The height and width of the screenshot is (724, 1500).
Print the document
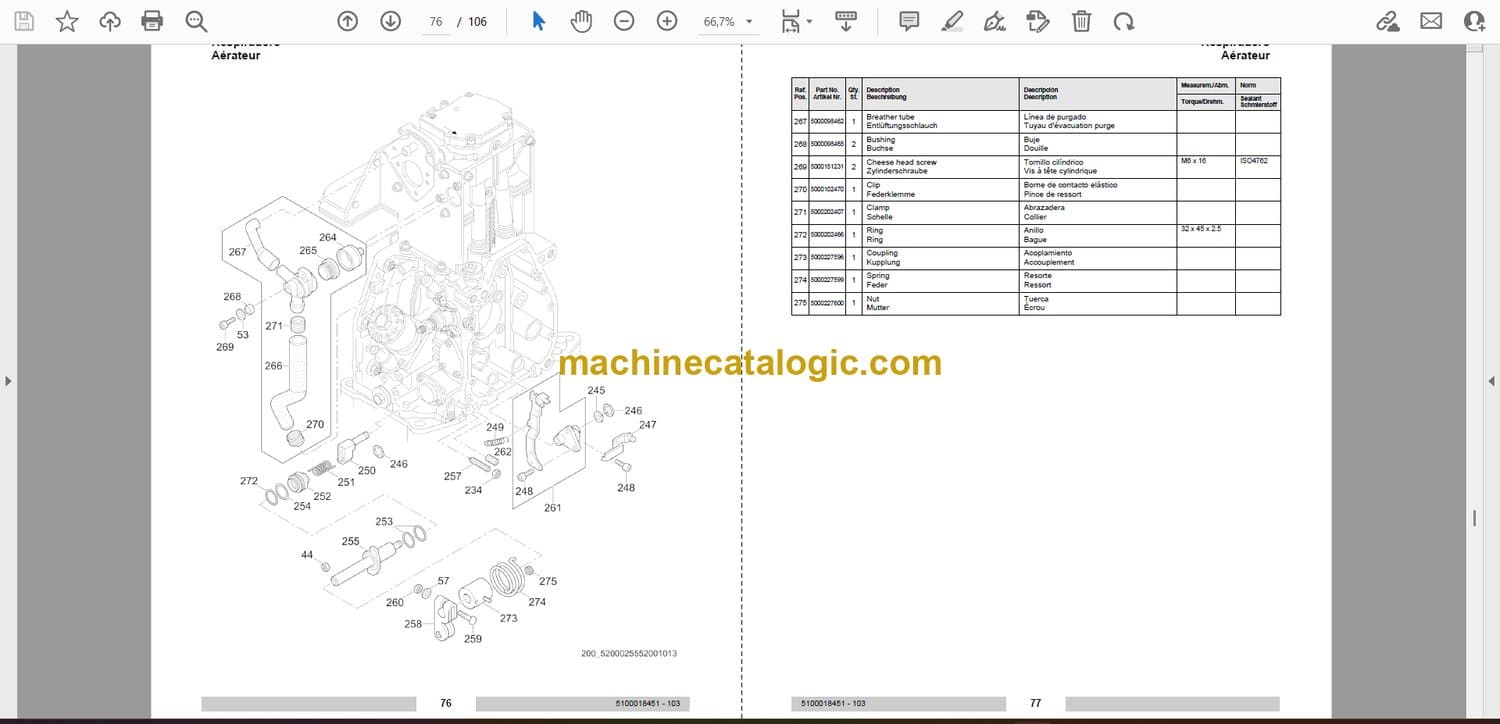coord(152,21)
